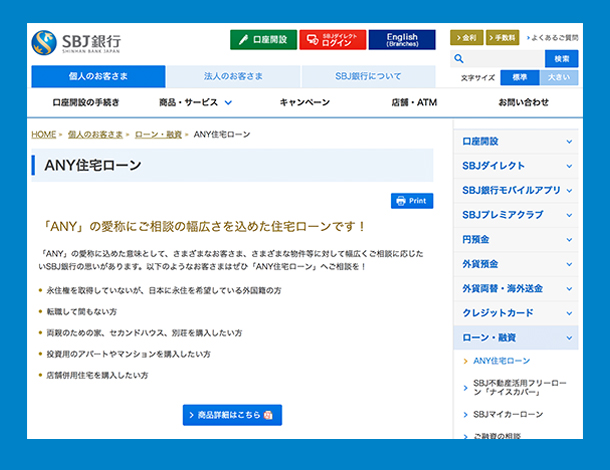Click the search magnifier icon
610x470 pixels.
point(459,59)
